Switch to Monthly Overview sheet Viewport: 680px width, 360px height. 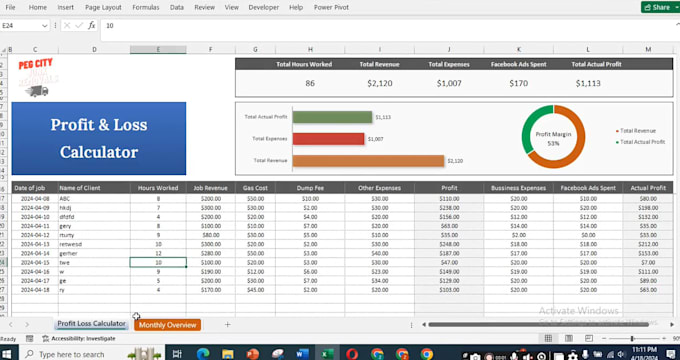(167, 325)
